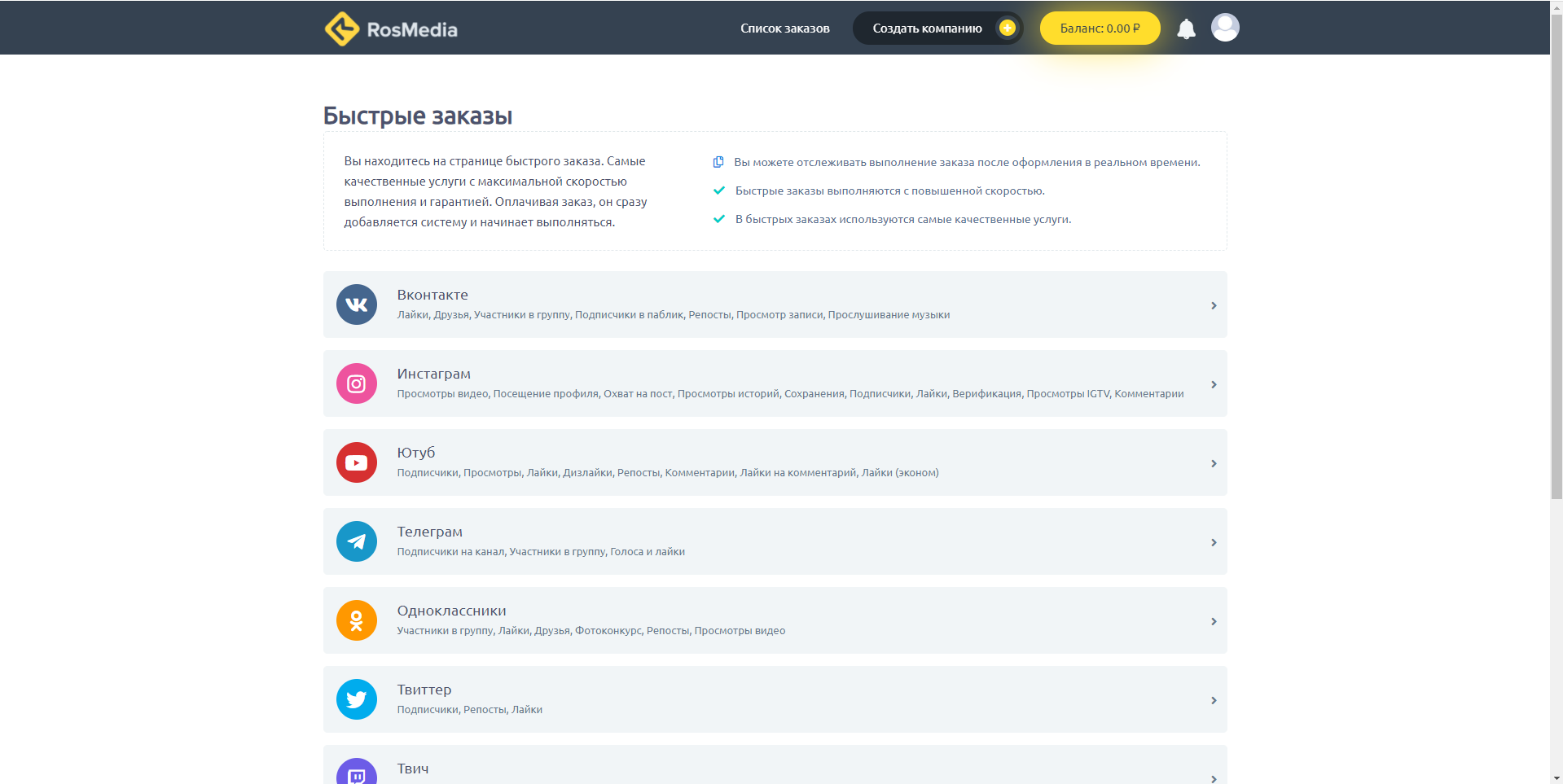Click the Telegram paper plane icon
Viewport: 1563px width, 784px height.
pyautogui.click(x=357, y=541)
